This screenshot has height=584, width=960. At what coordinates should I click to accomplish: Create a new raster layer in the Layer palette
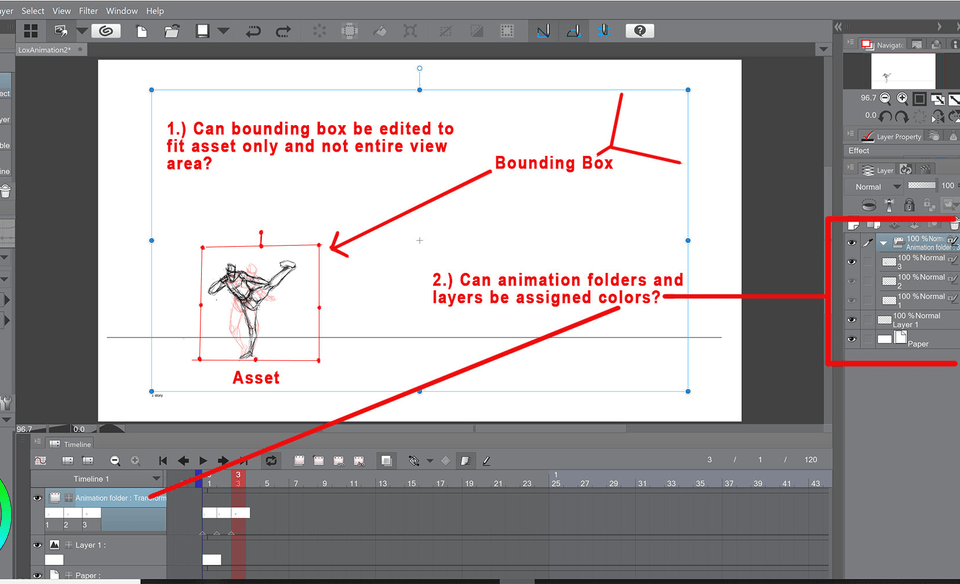click(x=853, y=226)
